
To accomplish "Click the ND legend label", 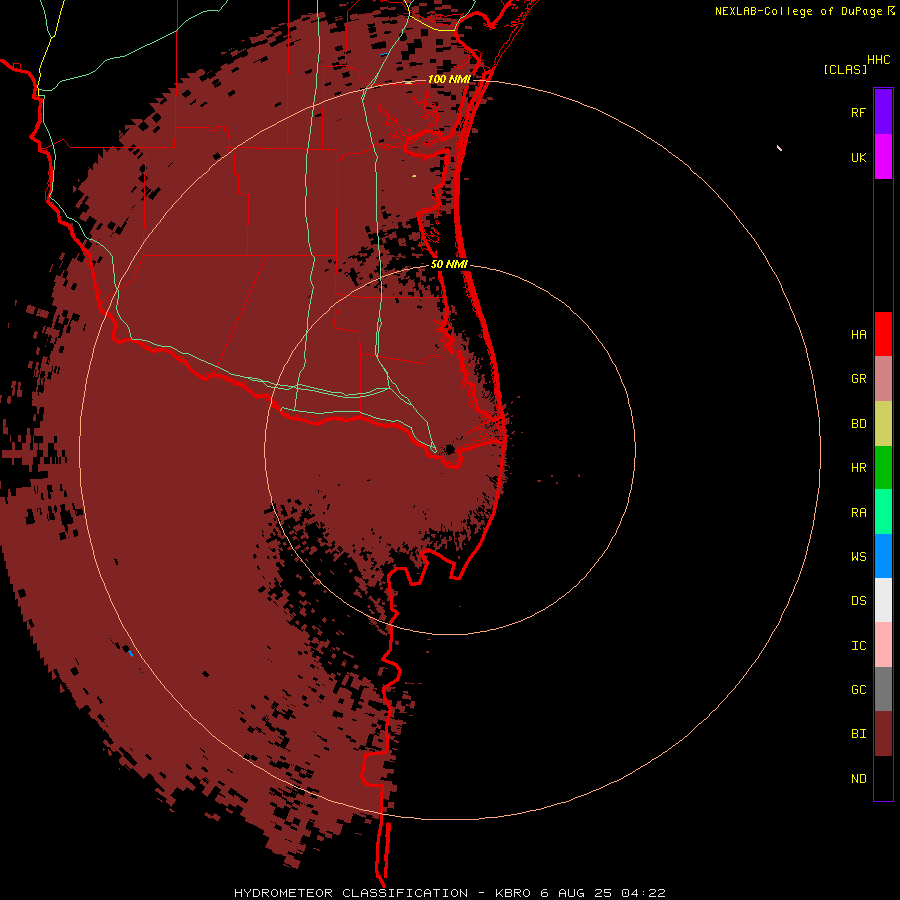I will click(x=859, y=779).
